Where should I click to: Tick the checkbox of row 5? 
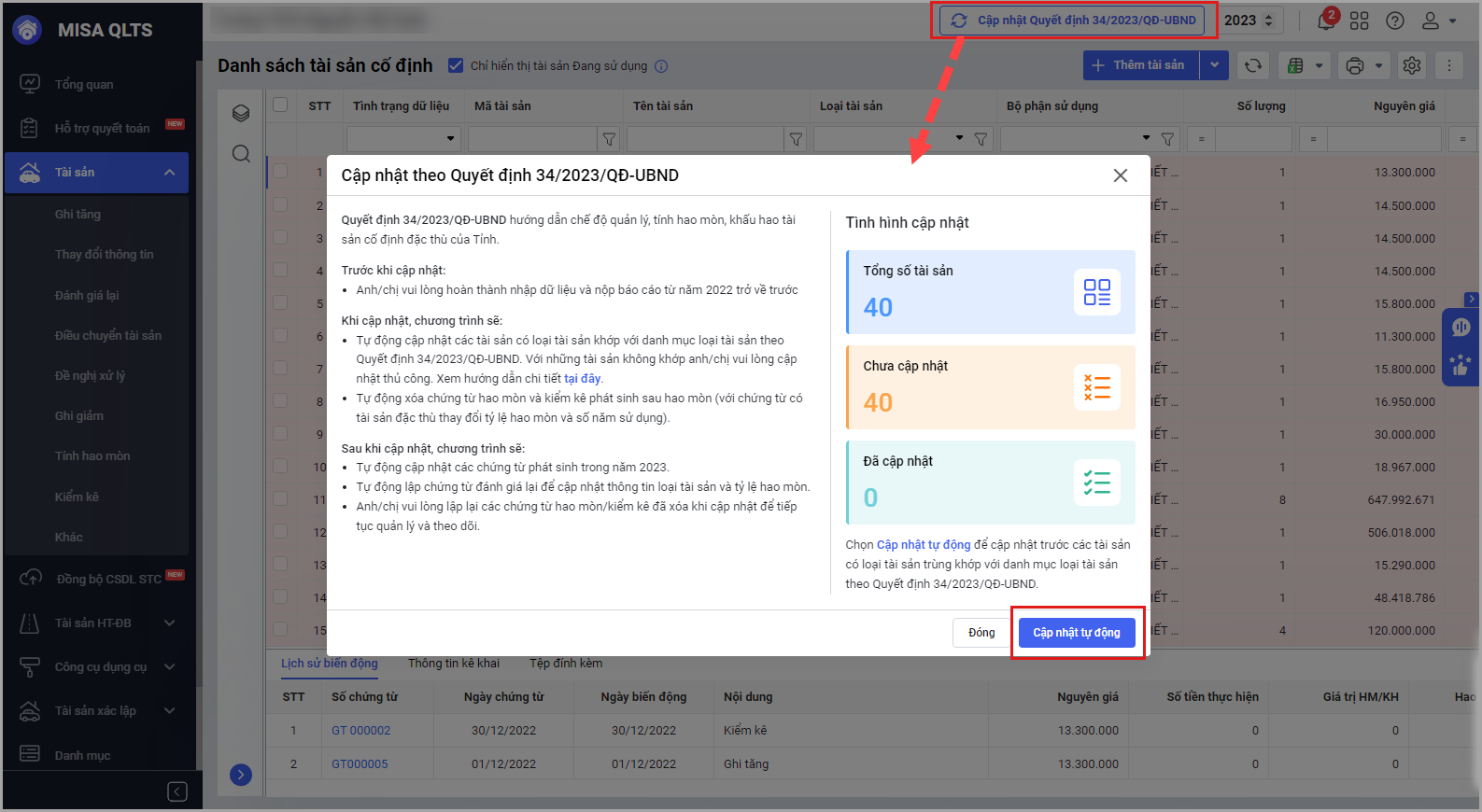pos(280,302)
